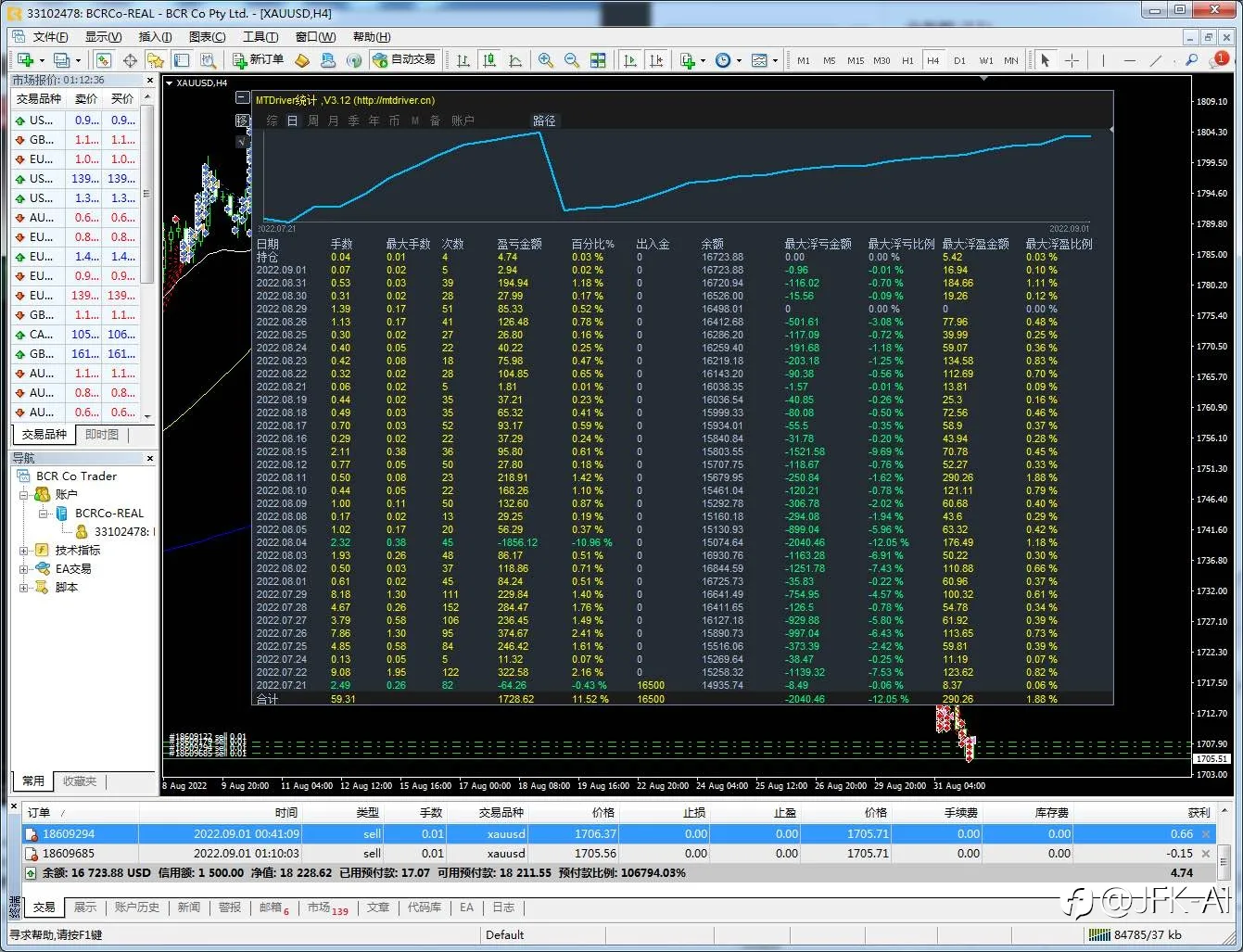Switch to the 收藏夹 navigator tab

coord(80,781)
